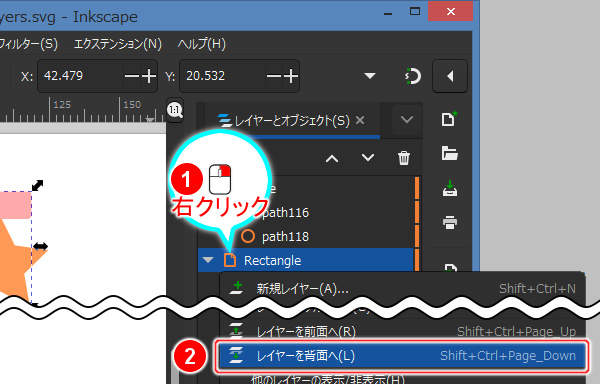Image resolution: width=600 pixels, height=384 pixels.
Task: Open the dock panel chevron dropdown
Action: pos(407,120)
